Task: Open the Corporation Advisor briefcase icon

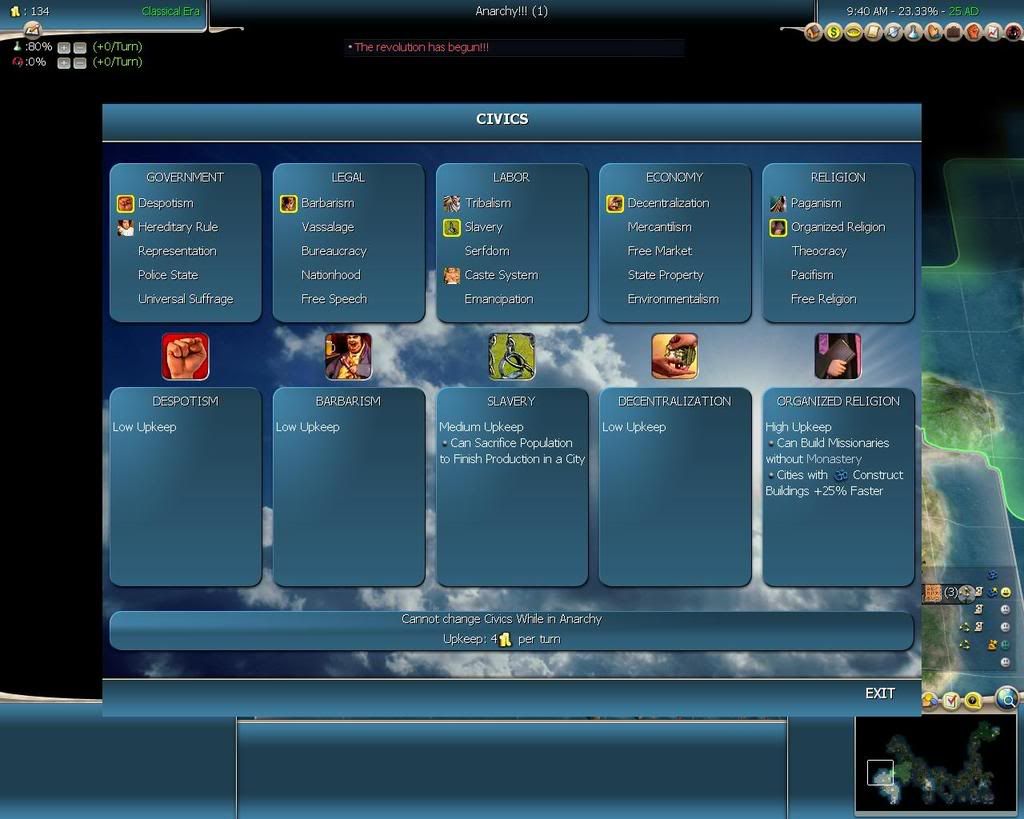Action: [x=953, y=32]
